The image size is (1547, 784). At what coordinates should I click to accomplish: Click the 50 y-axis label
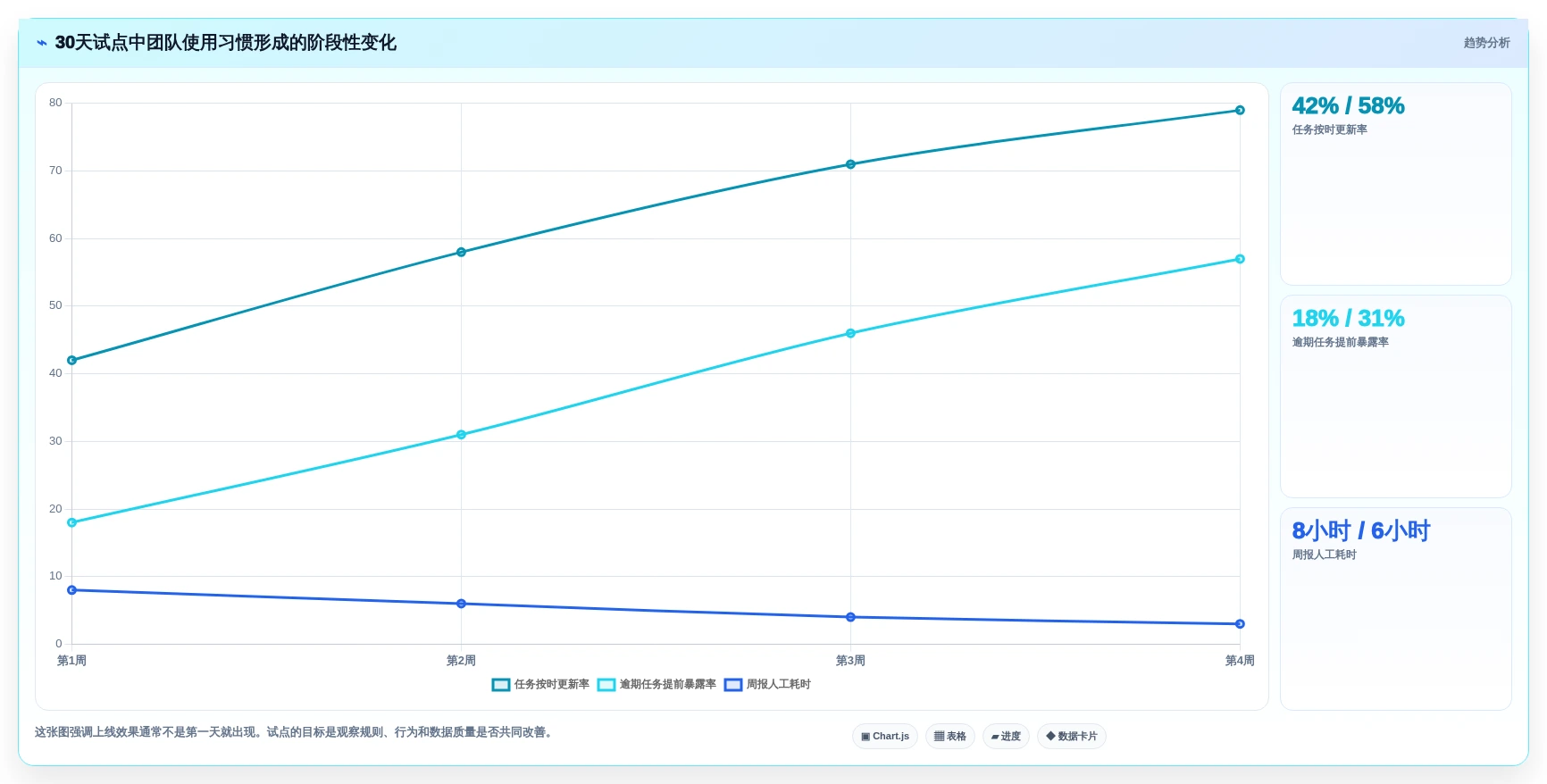pos(55,305)
